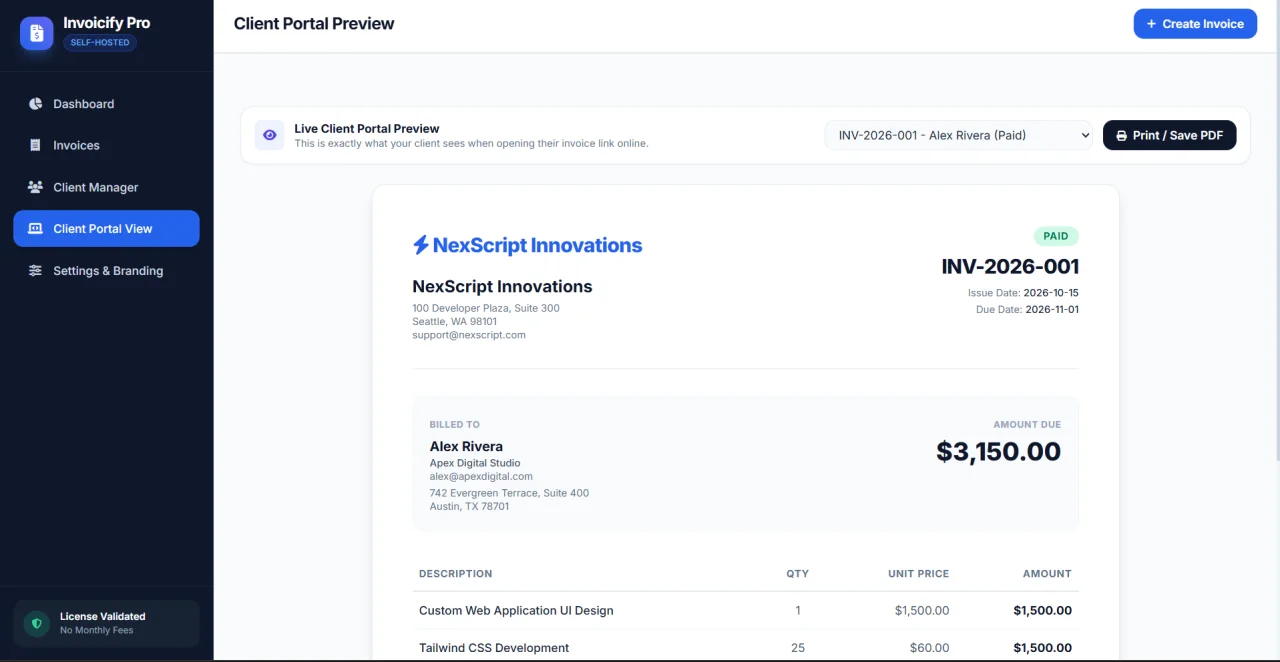This screenshot has width=1280, height=662.
Task: Click the Client Manager people icon
Action: [x=35, y=187]
